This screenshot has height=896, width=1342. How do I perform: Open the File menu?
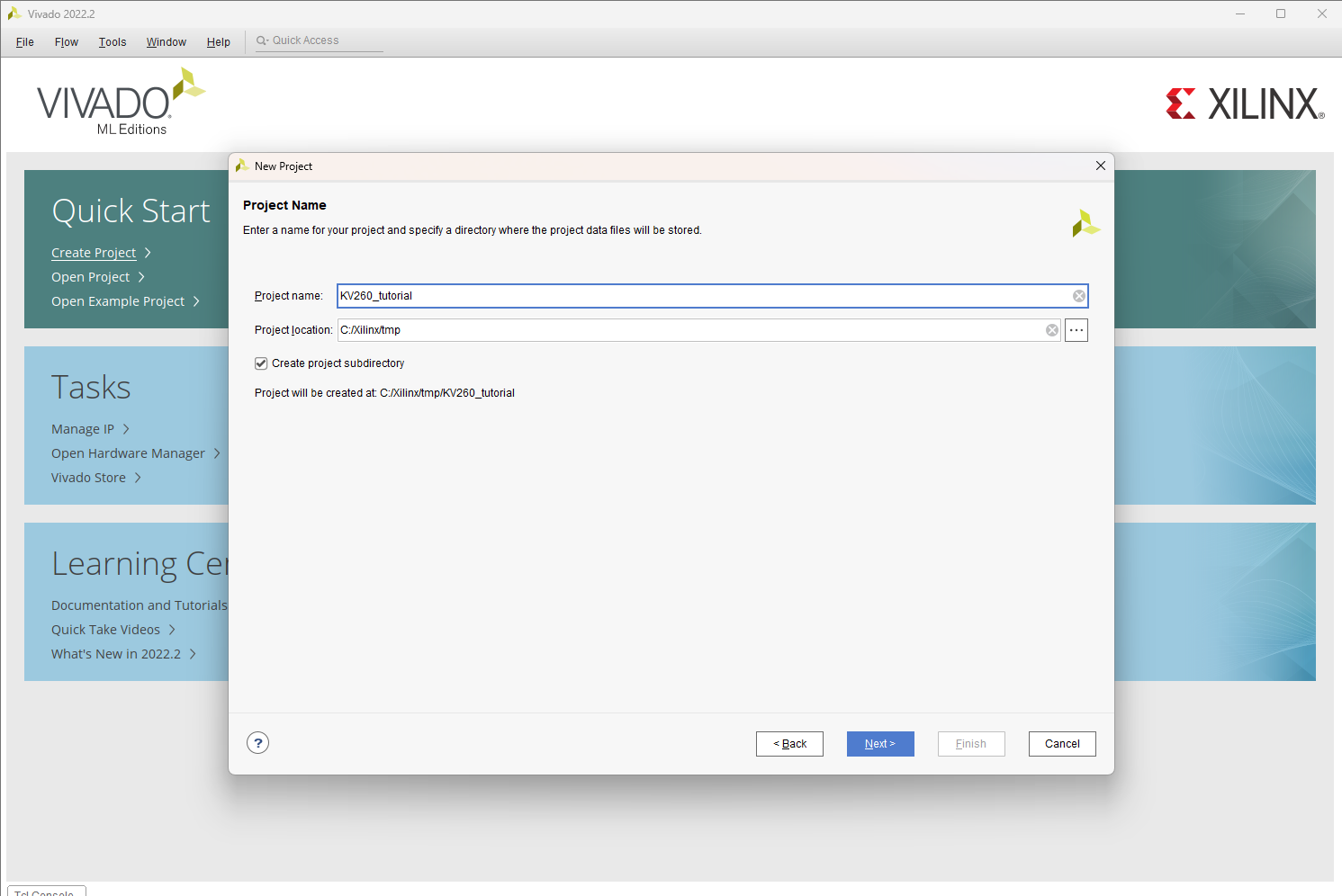click(25, 42)
